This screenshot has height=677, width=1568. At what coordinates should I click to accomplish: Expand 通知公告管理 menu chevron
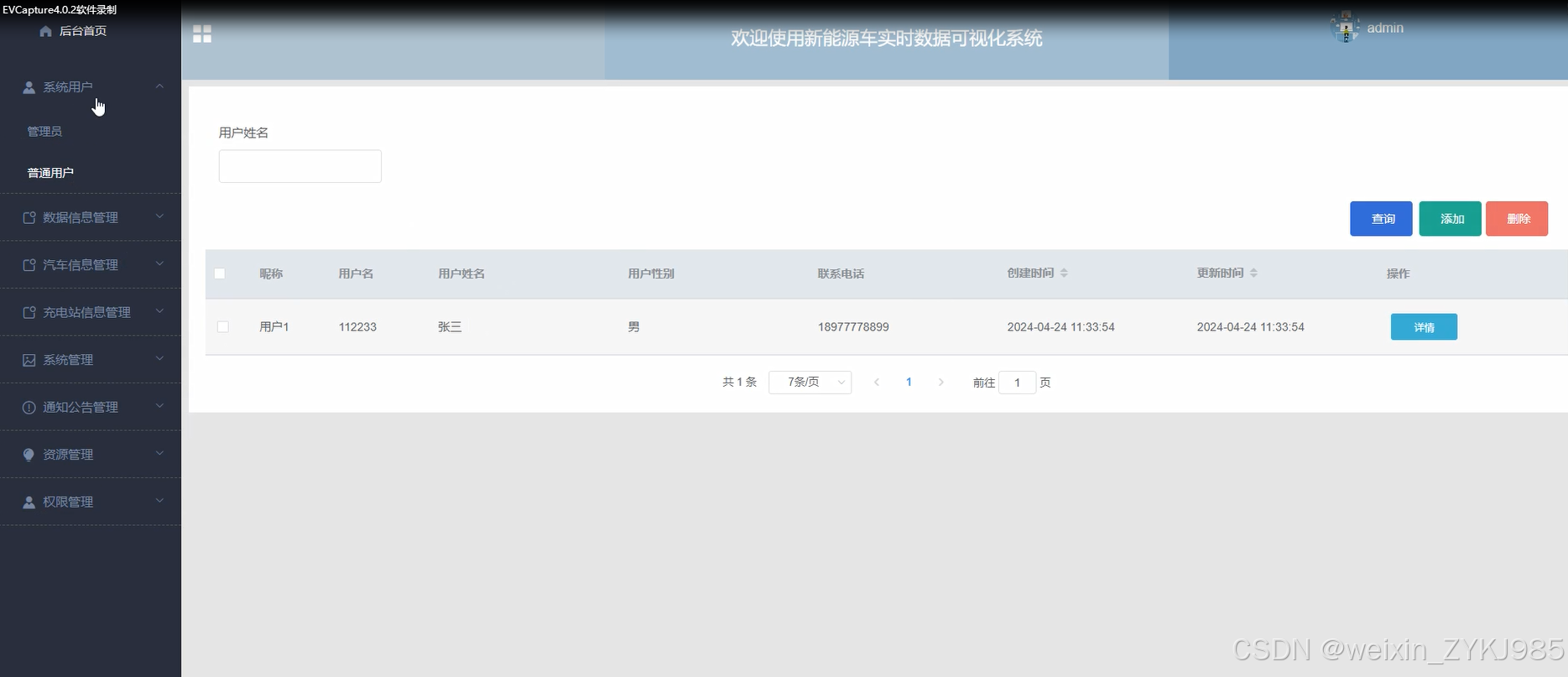pos(159,406)
